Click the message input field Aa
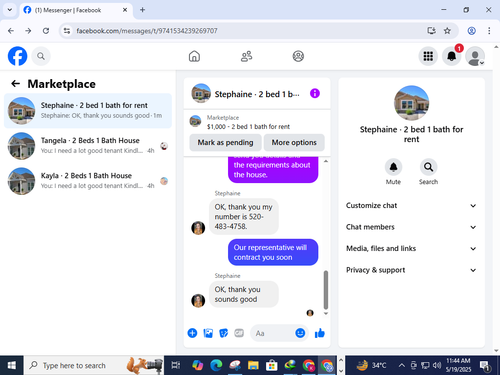Image resolution: width=500 pixels, height=375 pixels. click(273, 333)
